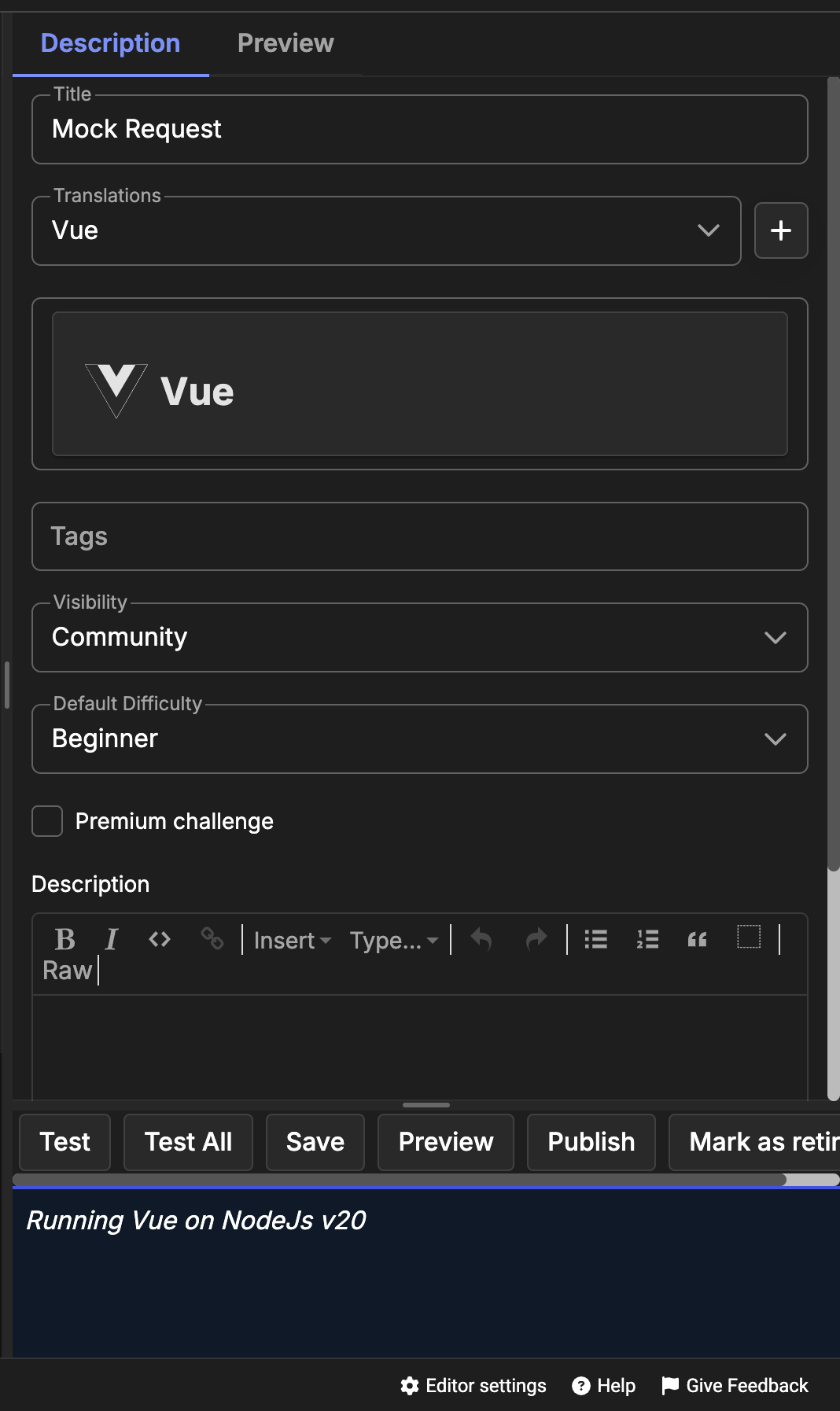Add a blockquote with the quote icon

click(698, 939)
